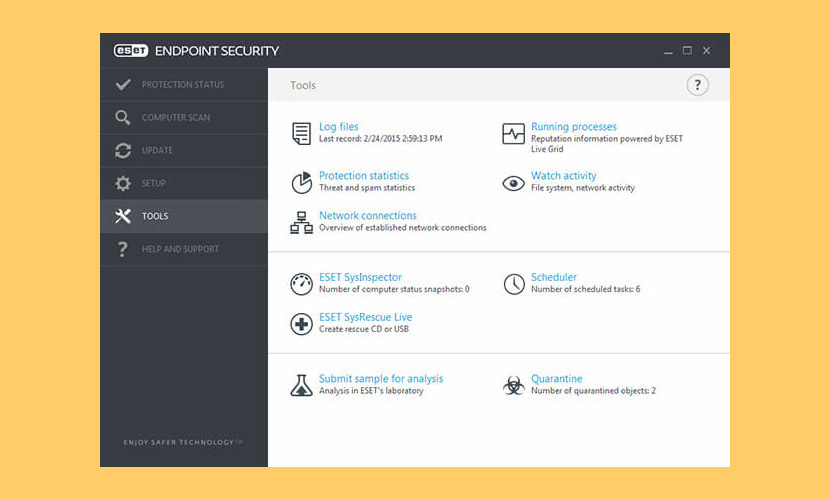Click the Tools wrench icon in sidebar
This screenshot has width=830, height=500.
coord(123,216)
